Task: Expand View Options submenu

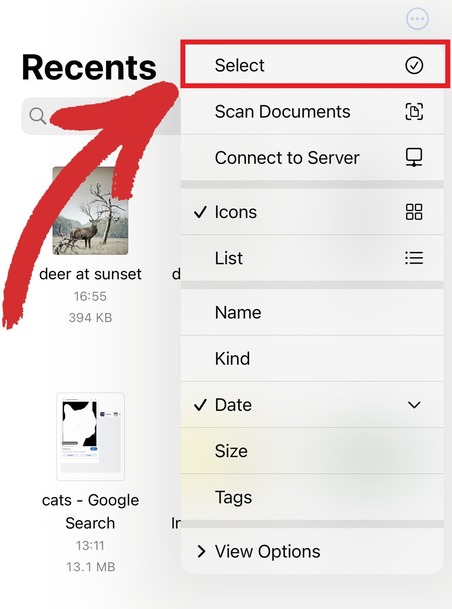Action: click(x=312, y=551)
